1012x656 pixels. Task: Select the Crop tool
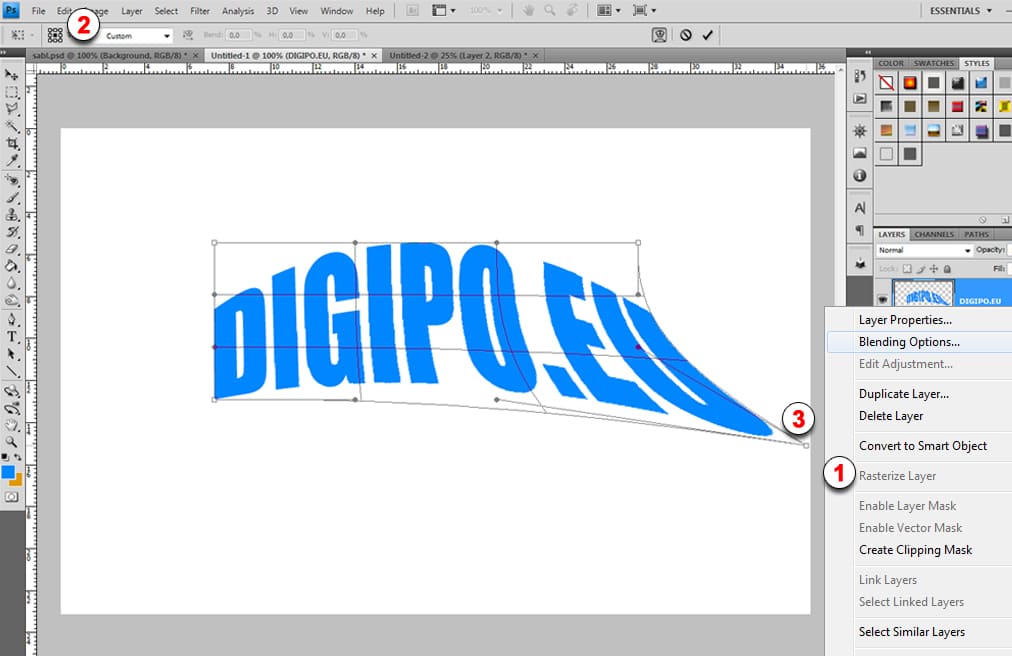click(12, 143)
